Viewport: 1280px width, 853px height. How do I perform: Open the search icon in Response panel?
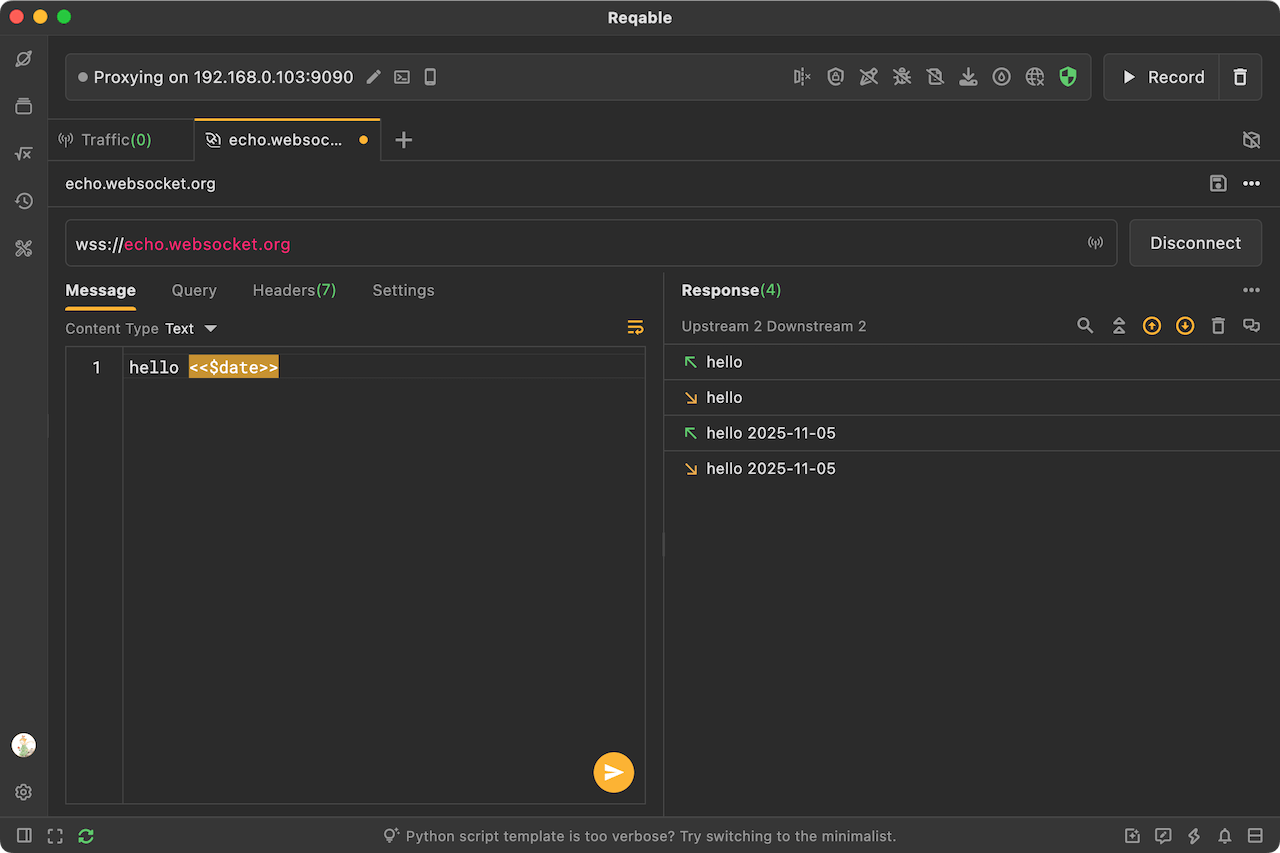(x=1085, y=326)
